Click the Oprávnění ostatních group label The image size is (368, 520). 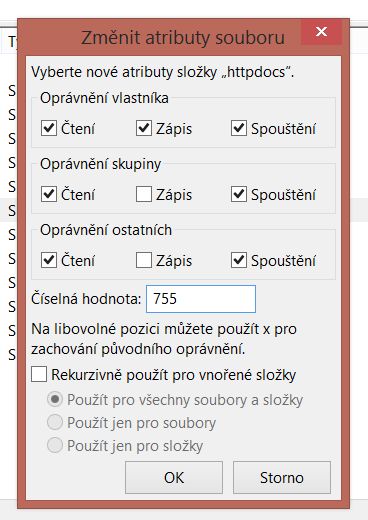[x=106, y=230]
